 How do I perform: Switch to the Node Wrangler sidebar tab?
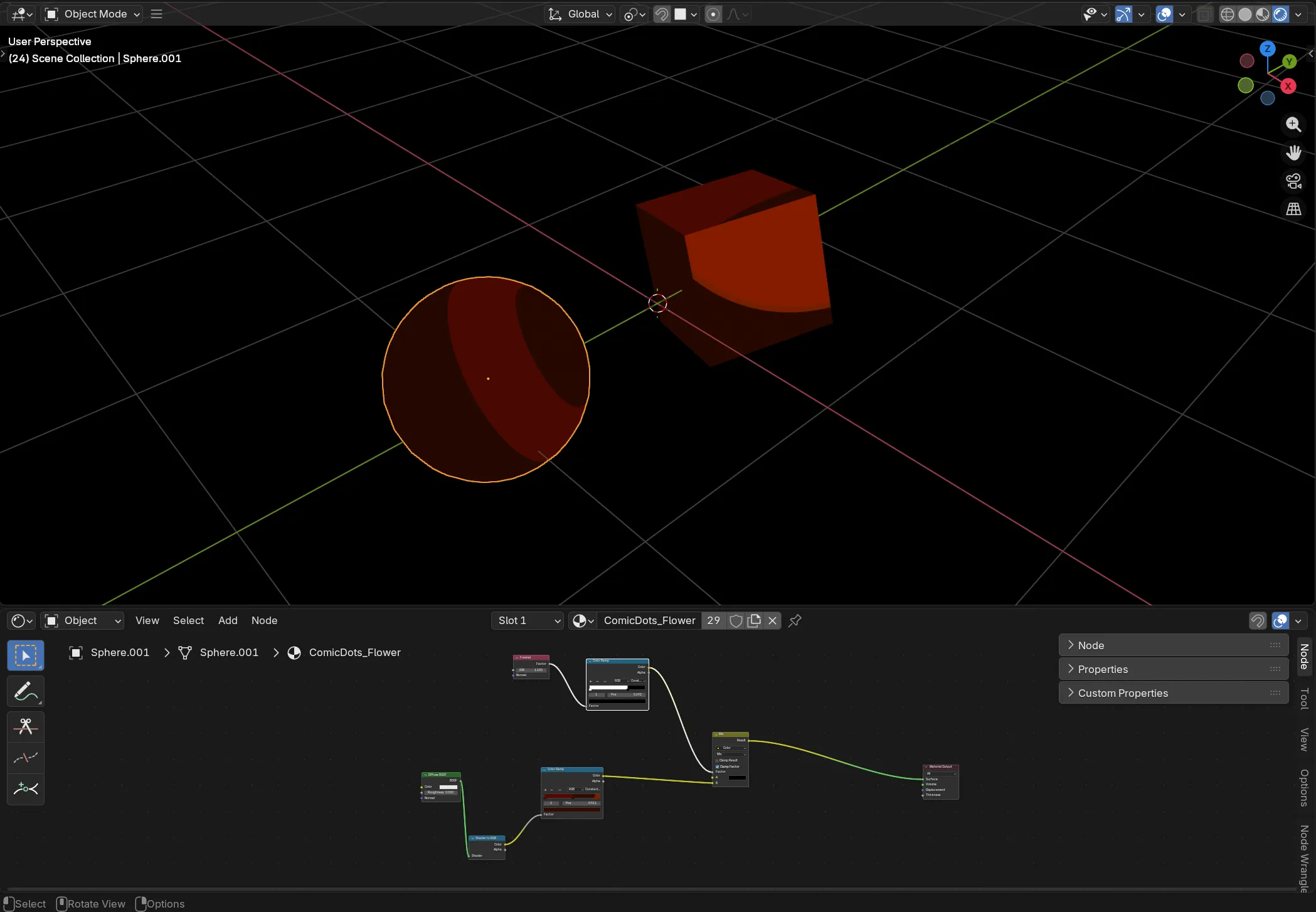1305,857
